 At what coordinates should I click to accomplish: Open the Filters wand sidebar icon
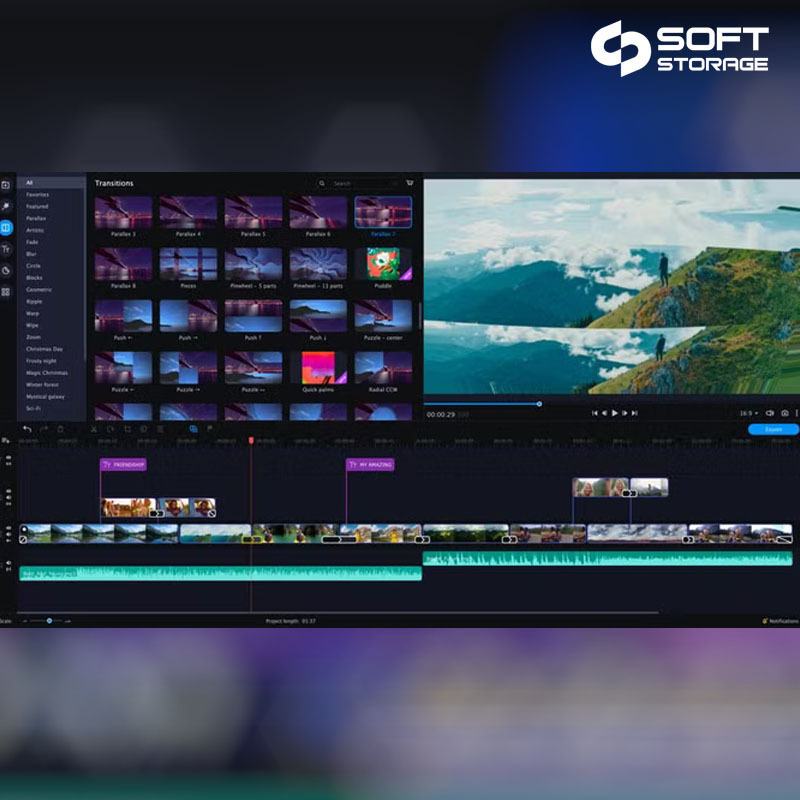click(x=6, y=206)
